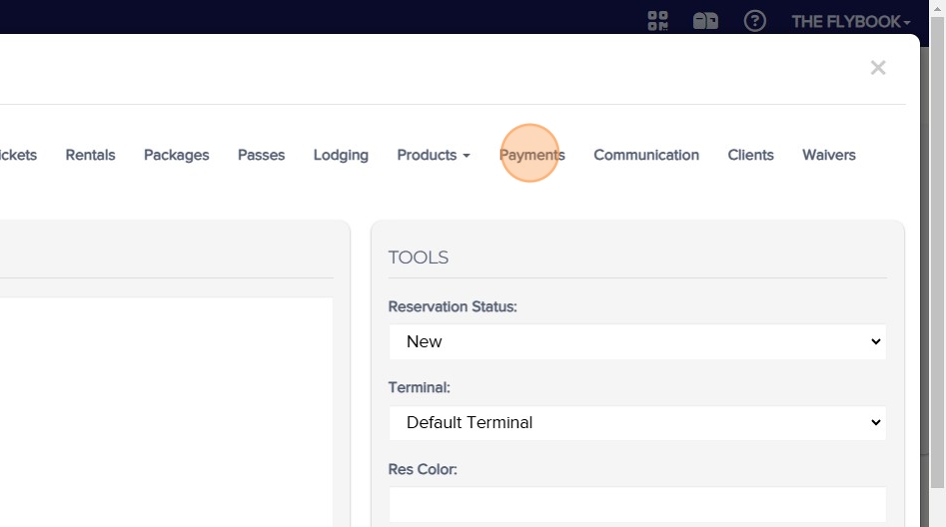Close the reservation dialog with X
Screen dimensions: 946x527
pos(878,68)
